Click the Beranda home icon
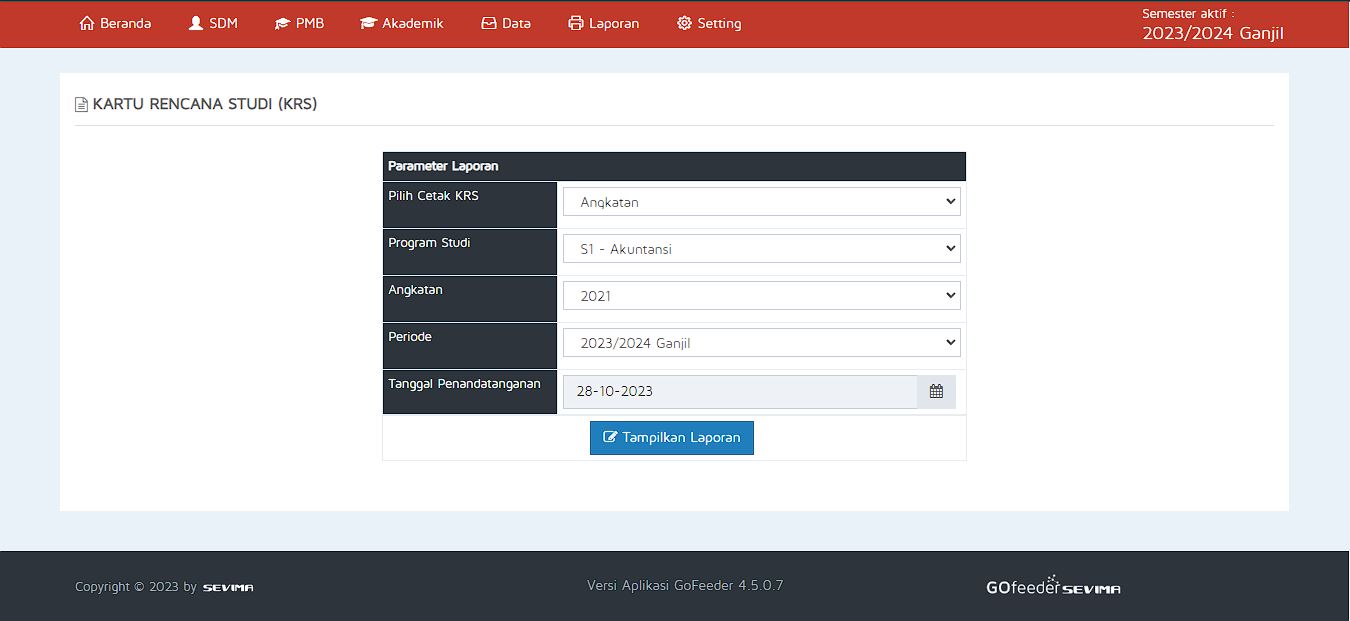 (87, 23)
